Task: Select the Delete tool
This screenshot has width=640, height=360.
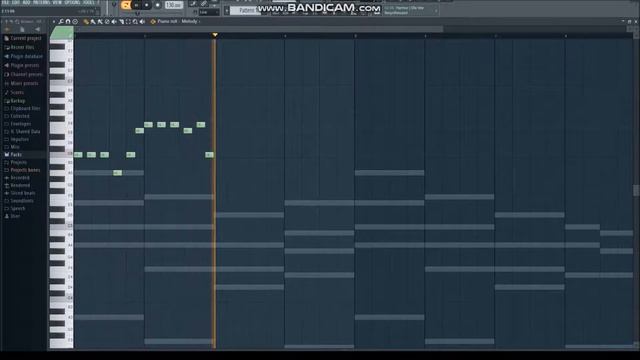Action: click(x=107, y=22)
